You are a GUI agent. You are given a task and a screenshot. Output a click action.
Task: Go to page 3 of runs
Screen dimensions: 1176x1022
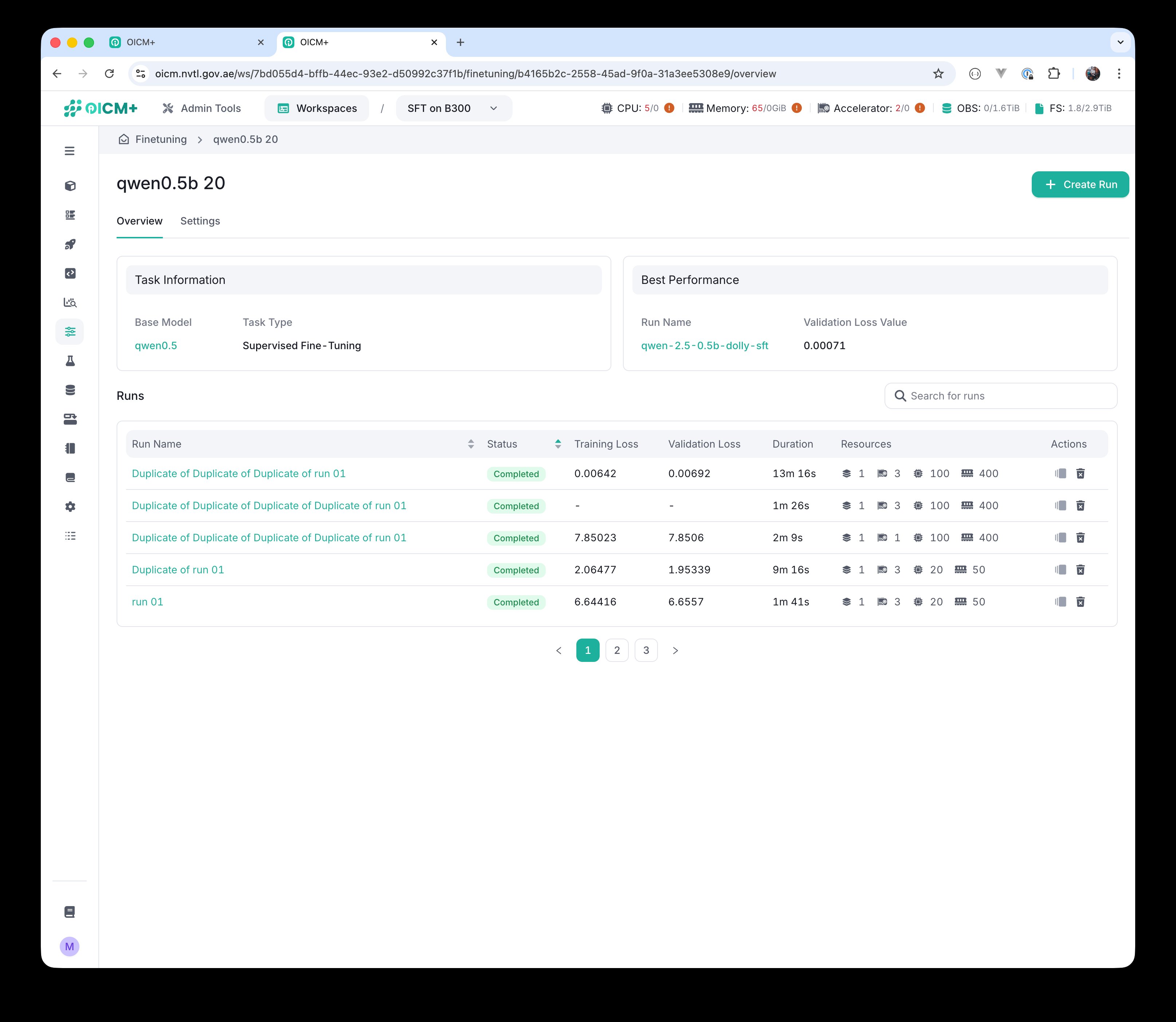[x=646, y=651]
